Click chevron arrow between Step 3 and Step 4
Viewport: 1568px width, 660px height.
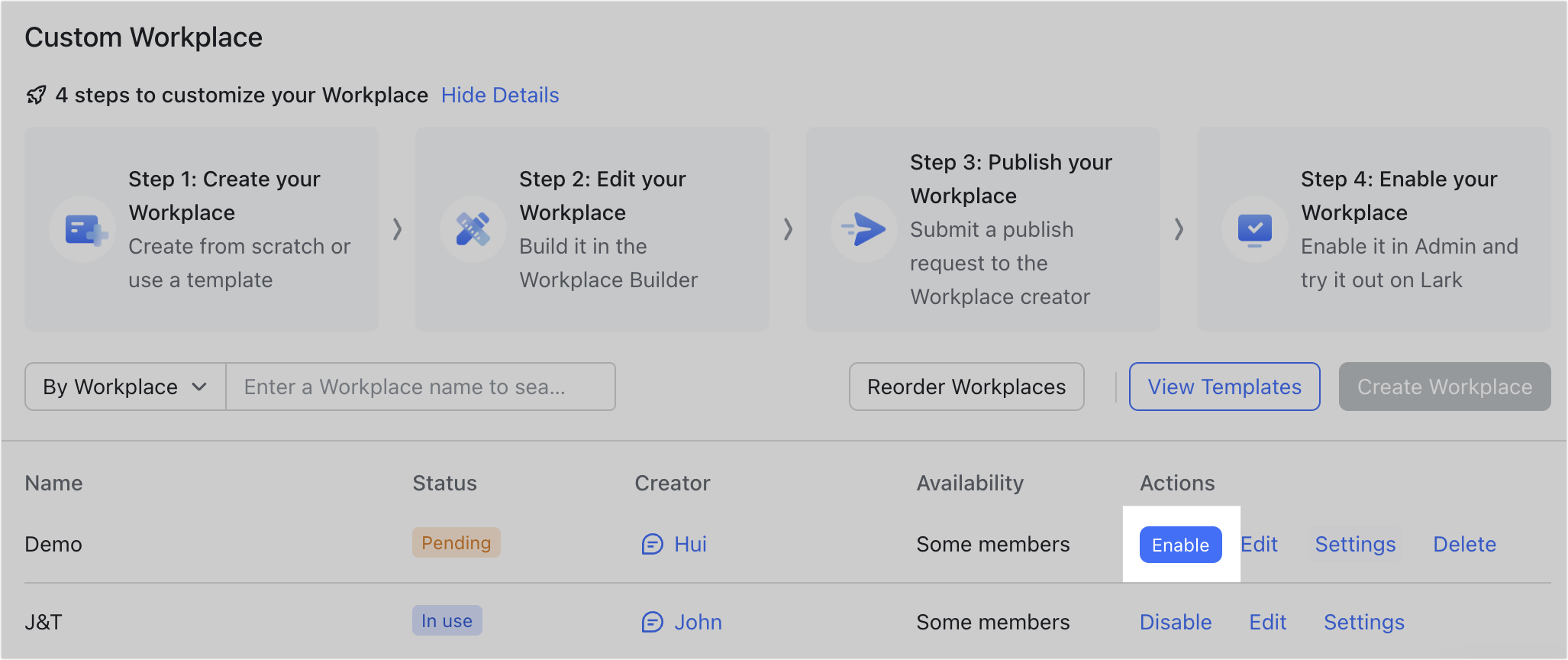tap(1179, 229)
